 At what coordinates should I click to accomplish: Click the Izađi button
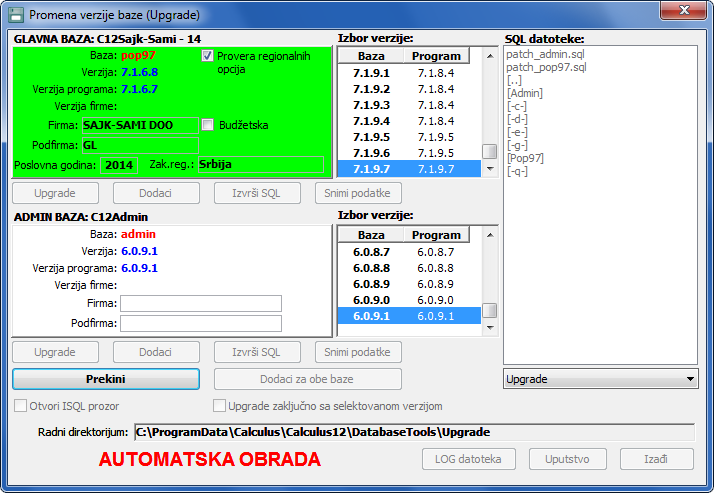(x=656, y=459)
